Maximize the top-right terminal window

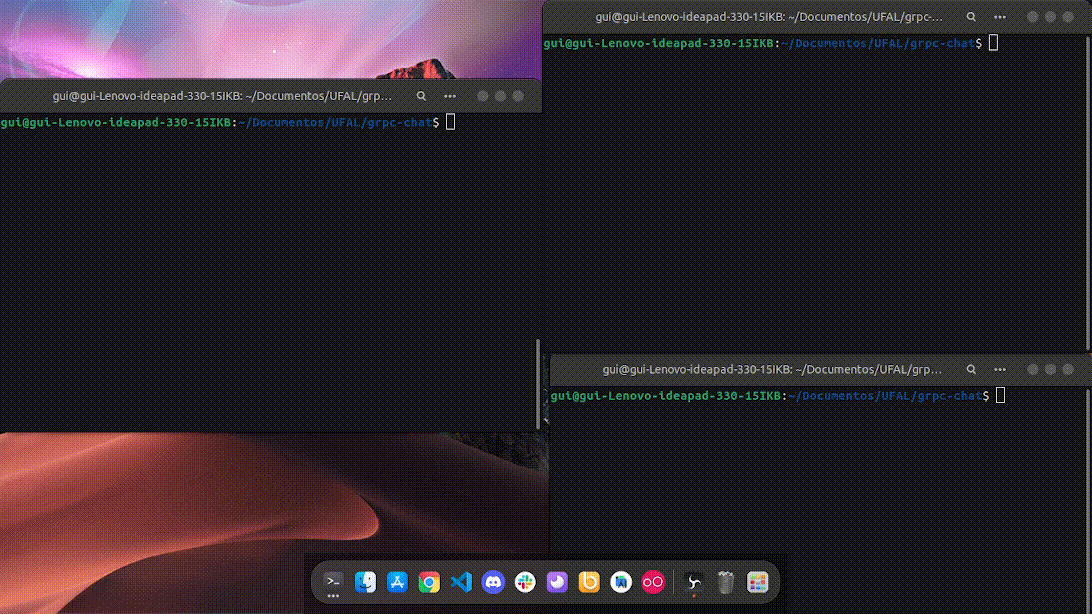tap(1050, 17)
